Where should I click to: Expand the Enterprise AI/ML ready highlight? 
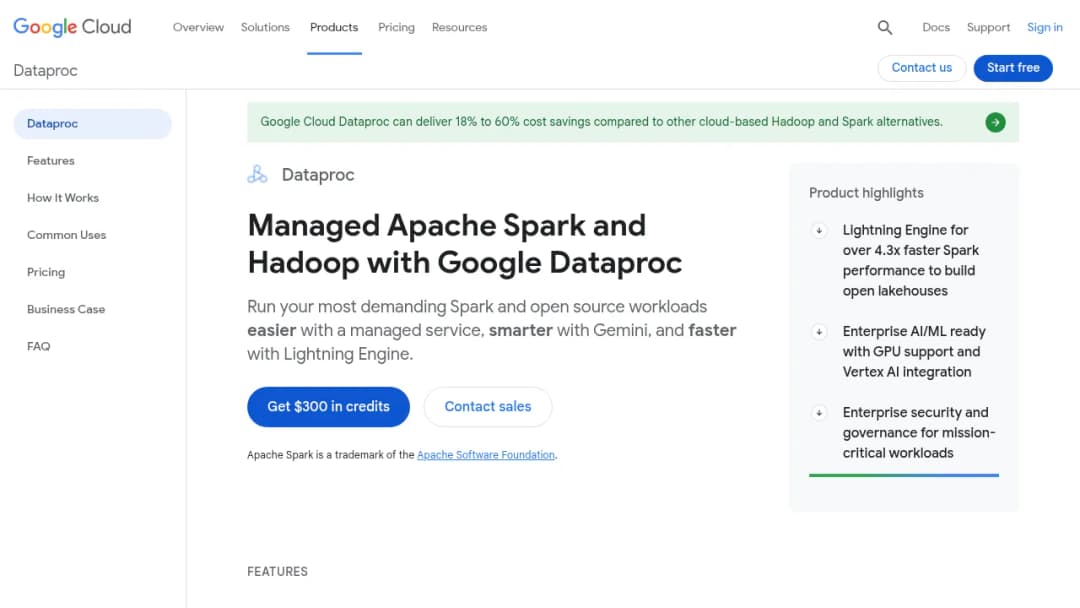click(x=819, y=332)
